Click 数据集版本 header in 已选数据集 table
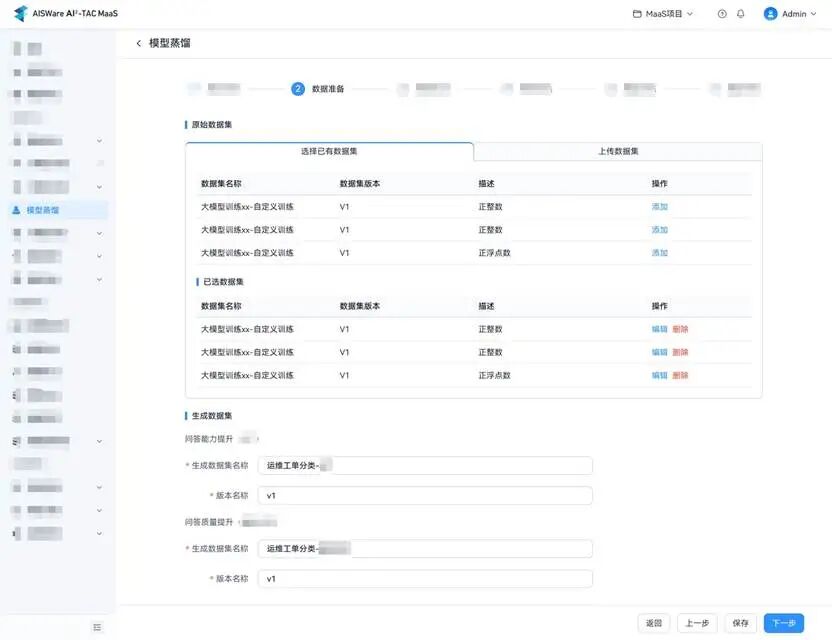 (x=360, y=306)
